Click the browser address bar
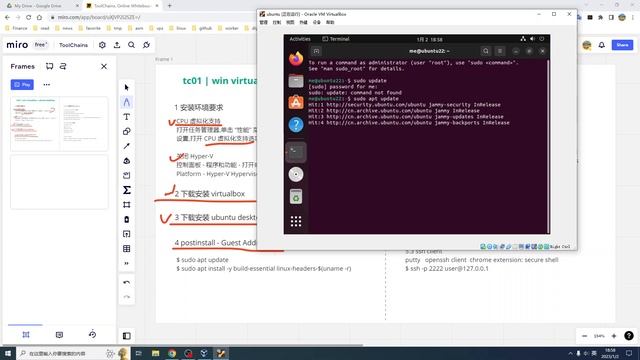This screenshot has width=640, height=360. [151, 17]
